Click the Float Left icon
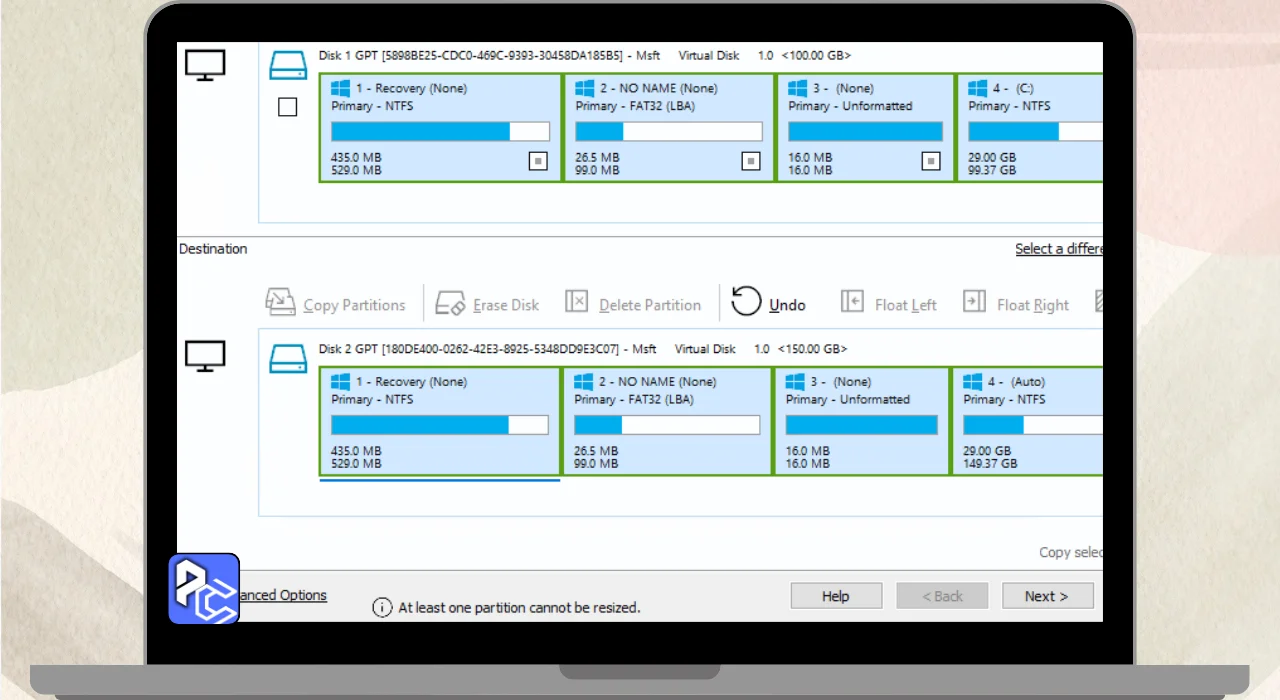Viewport: 1280px width, 700px height. click(852, 301)
